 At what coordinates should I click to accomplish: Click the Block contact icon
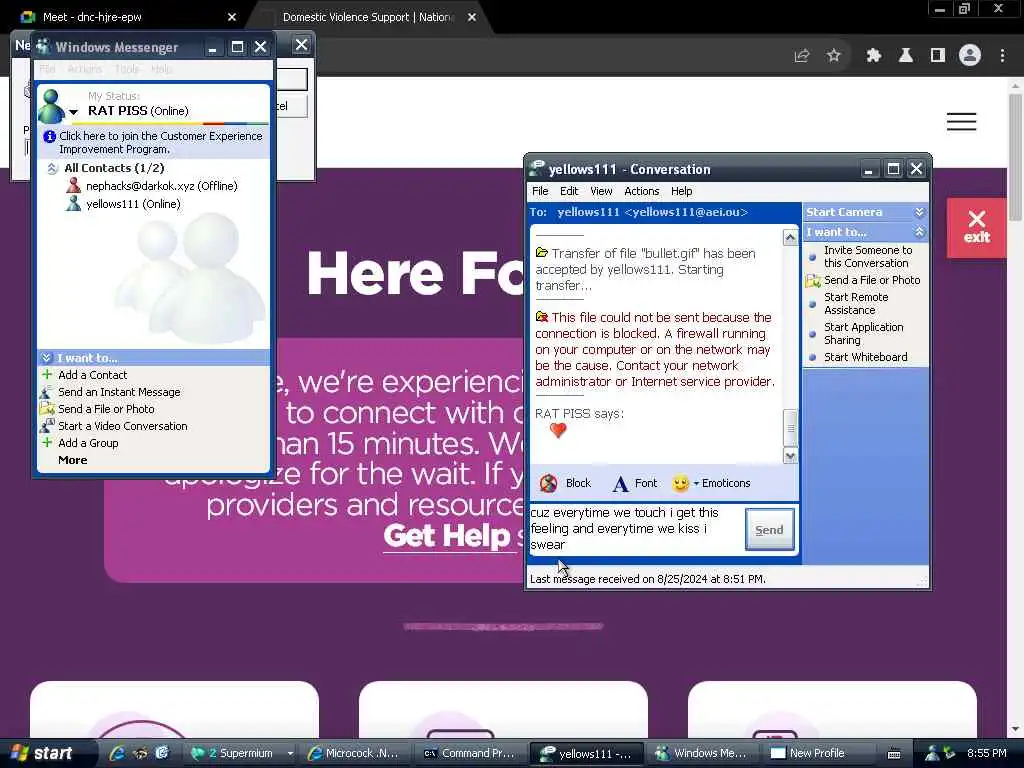[x=549, y=483]
